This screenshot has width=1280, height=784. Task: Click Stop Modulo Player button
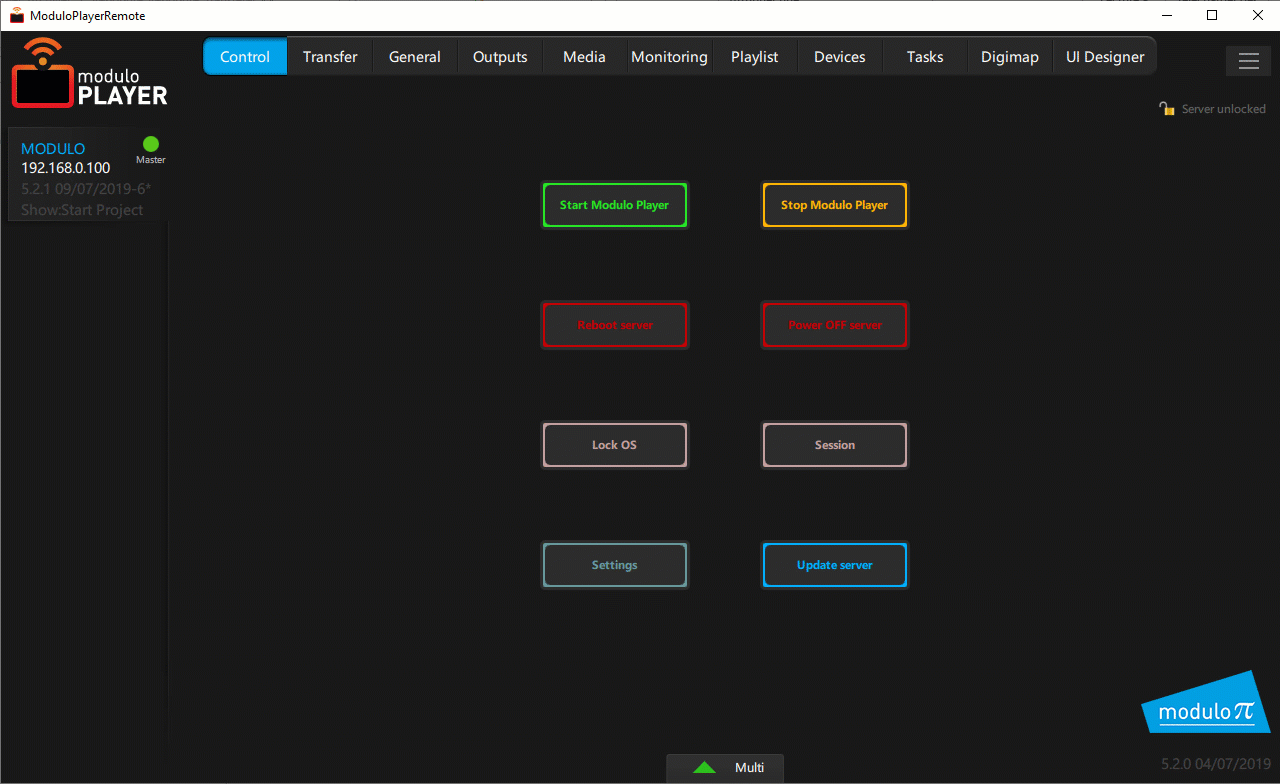tap(835, 205)
